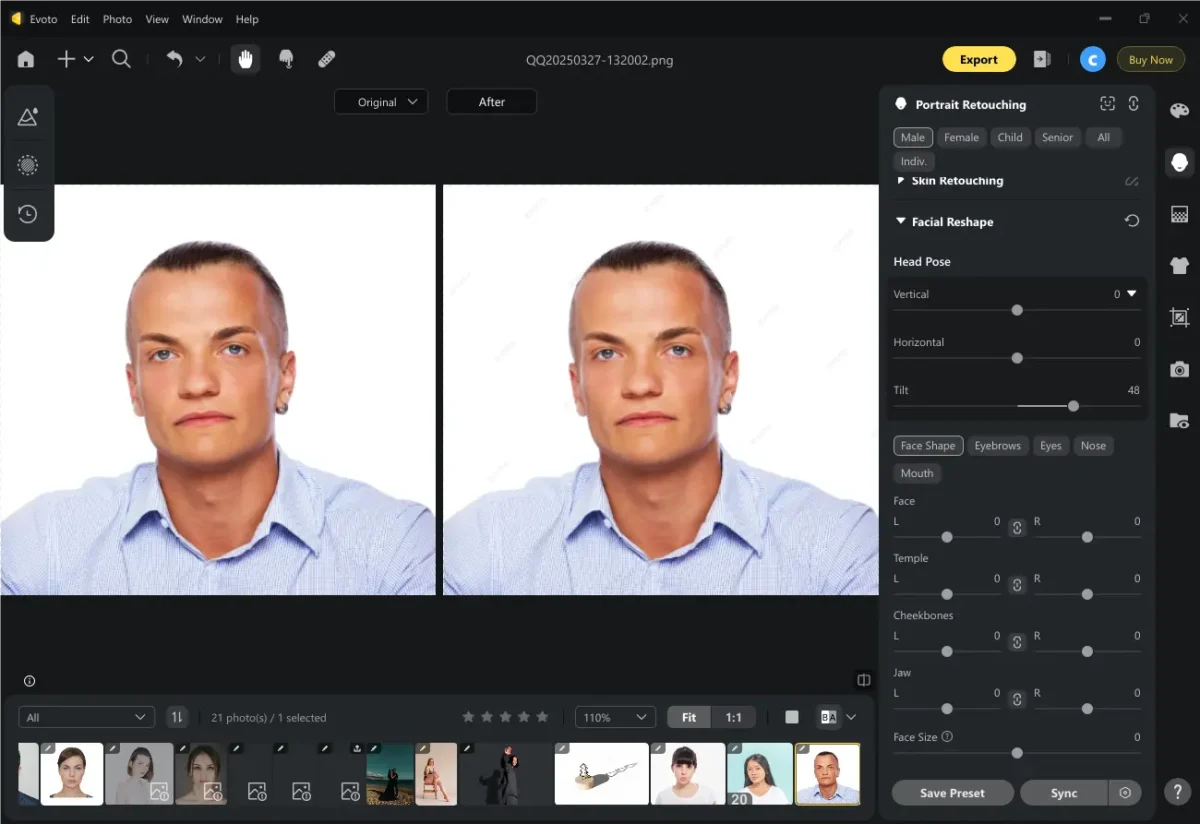Viewport: 1200px width, 824px height.
Task: Click the Fit zoom button
Action: [689, 717]
